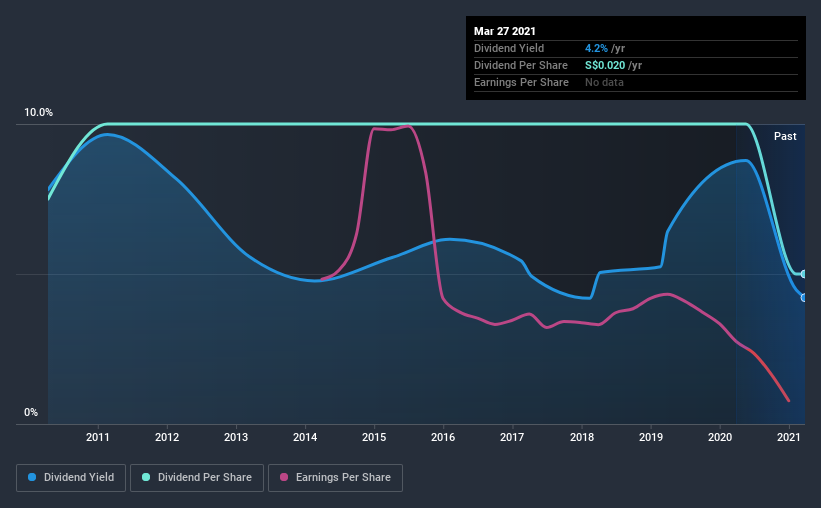
Task: Click the 2014 x-axis label
Action: pyautogui.click(x=305, y=437)
